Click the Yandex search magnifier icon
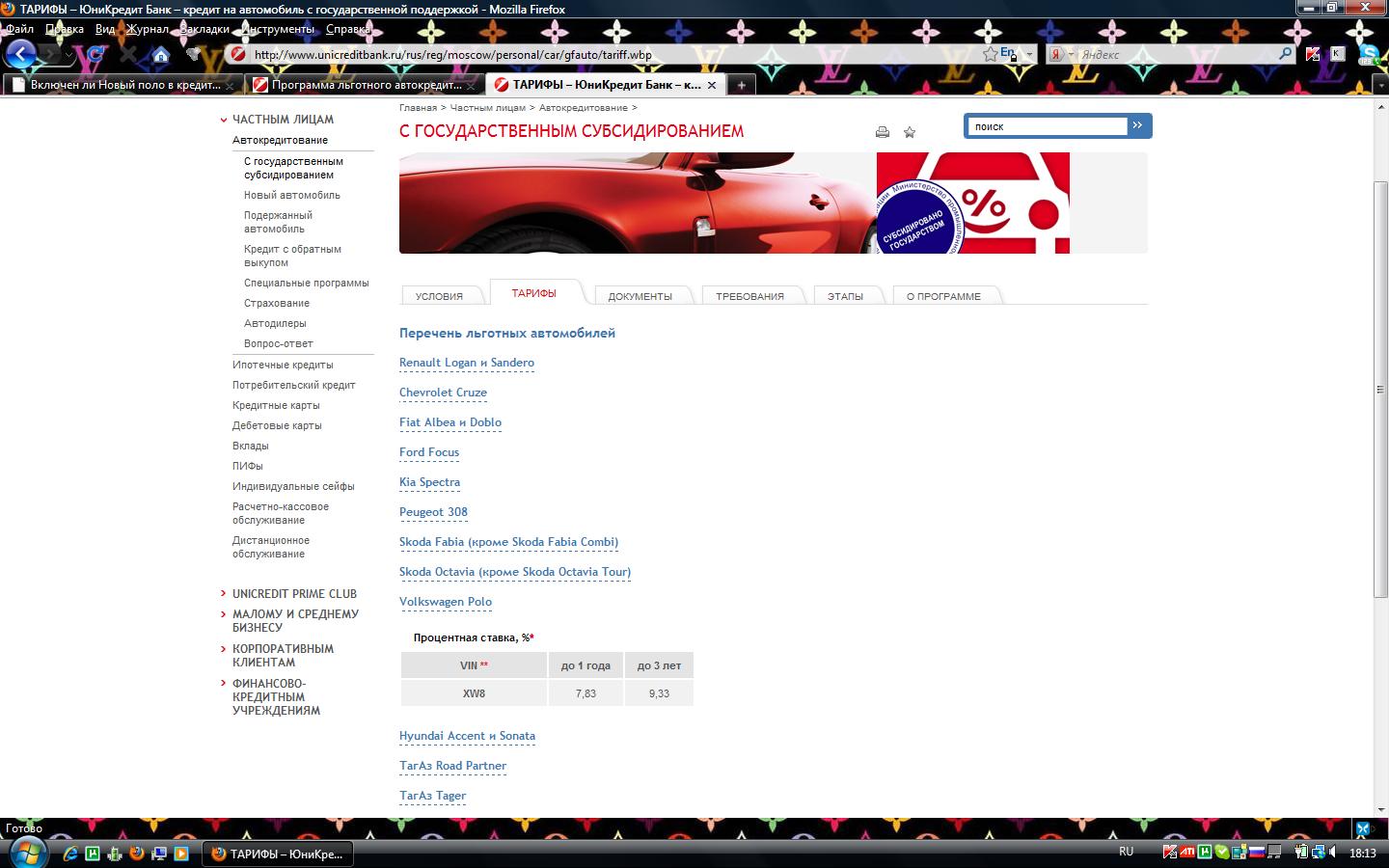 (1285, 54)
